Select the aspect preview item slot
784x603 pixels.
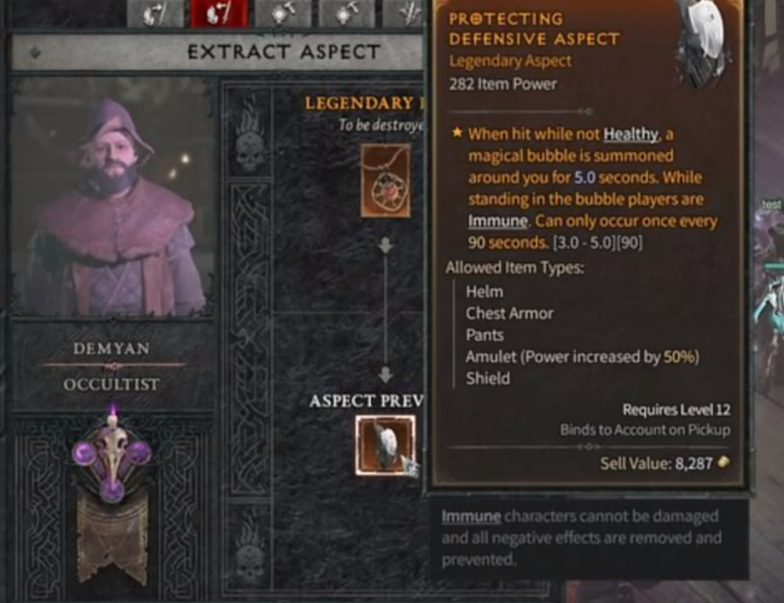386,445
